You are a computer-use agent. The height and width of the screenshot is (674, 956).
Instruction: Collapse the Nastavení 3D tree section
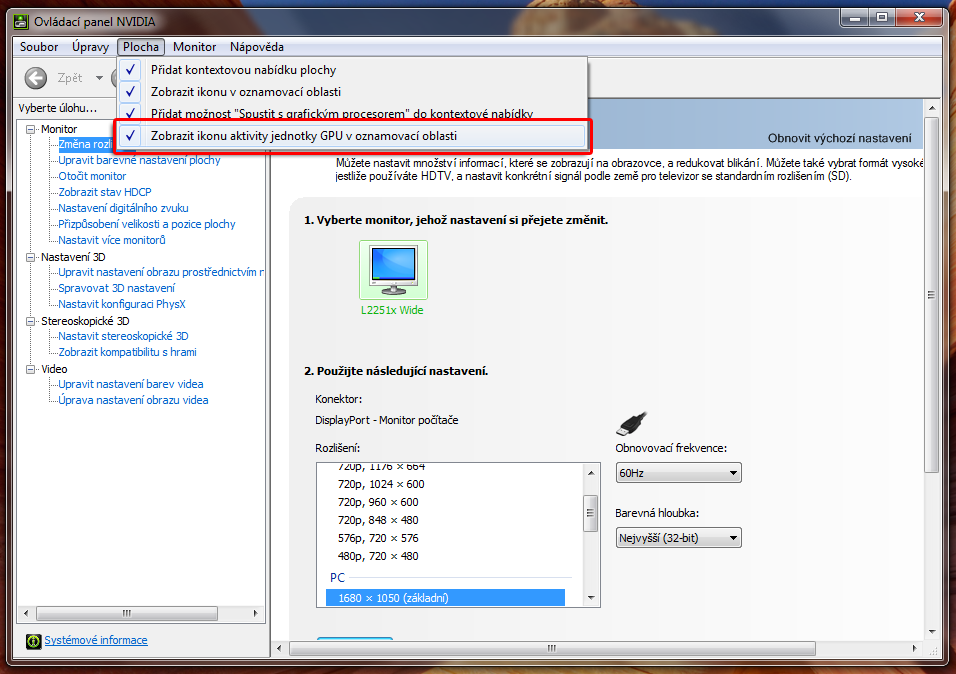click(x=32, y=257)
